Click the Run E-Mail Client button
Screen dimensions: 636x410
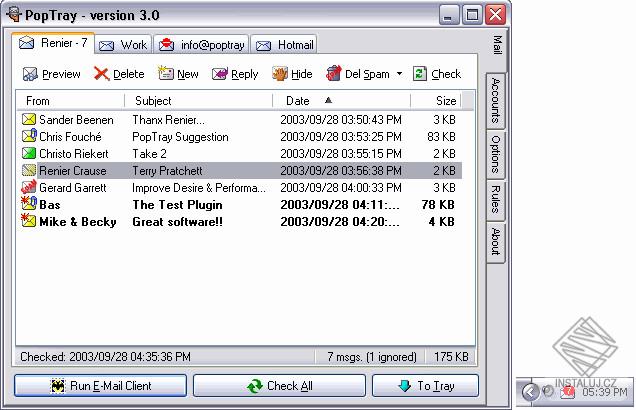101,386
